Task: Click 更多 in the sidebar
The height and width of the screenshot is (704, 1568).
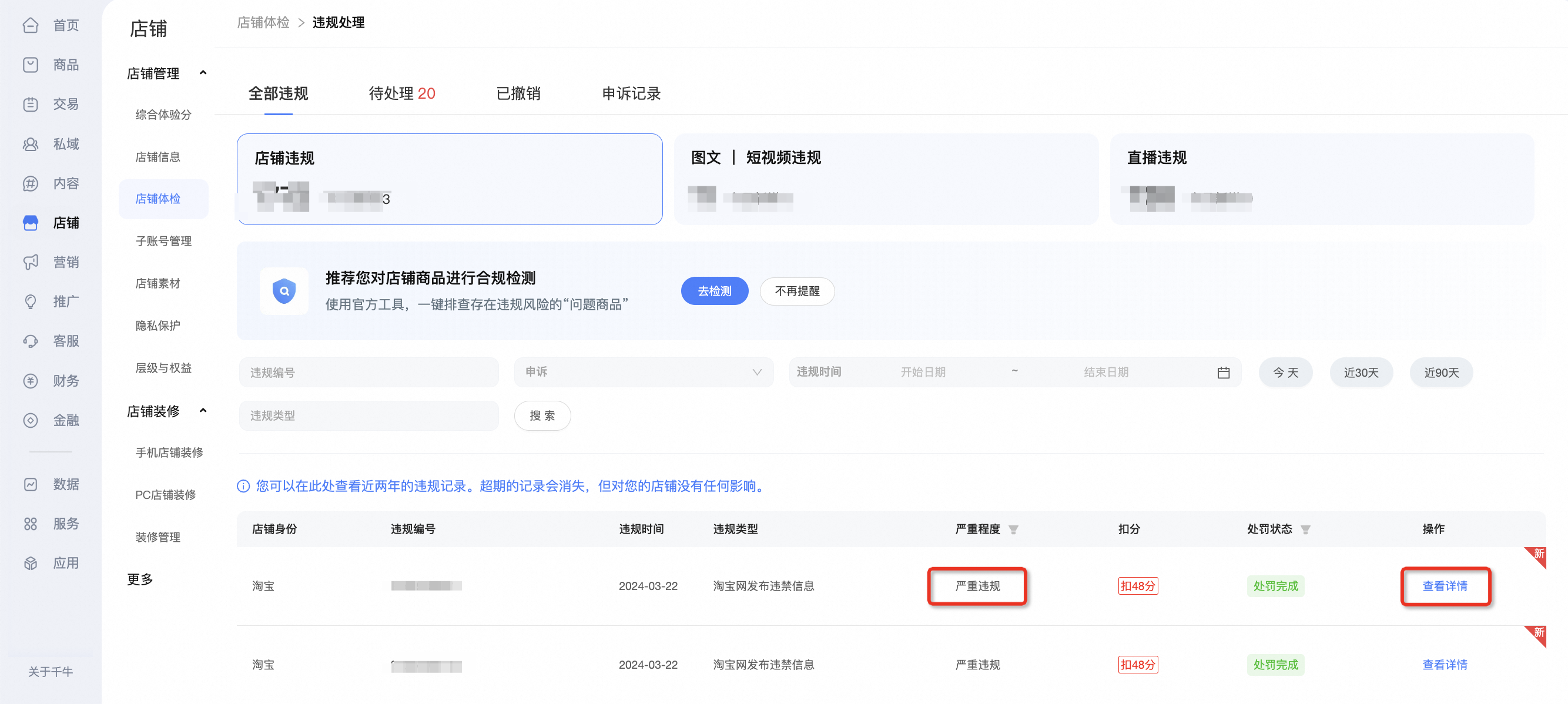Action: click(139, 579)
